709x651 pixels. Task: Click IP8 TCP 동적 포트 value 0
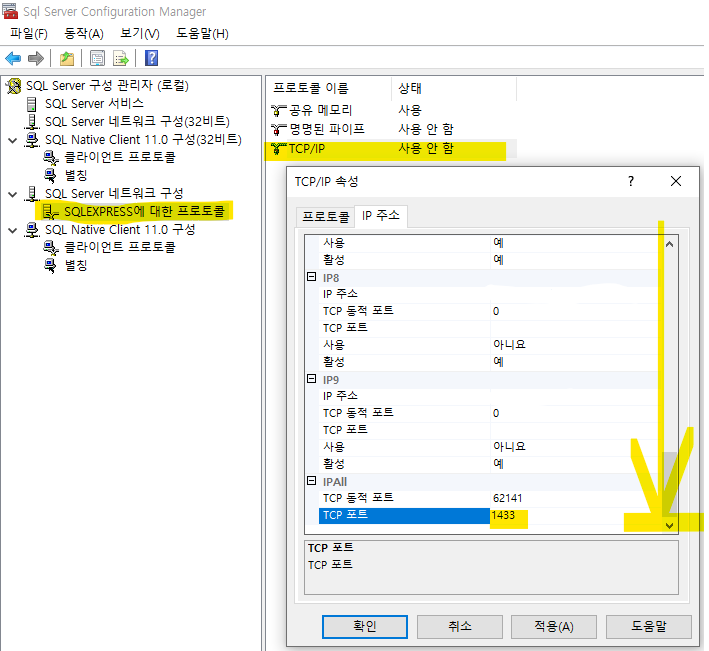[496, 311]
